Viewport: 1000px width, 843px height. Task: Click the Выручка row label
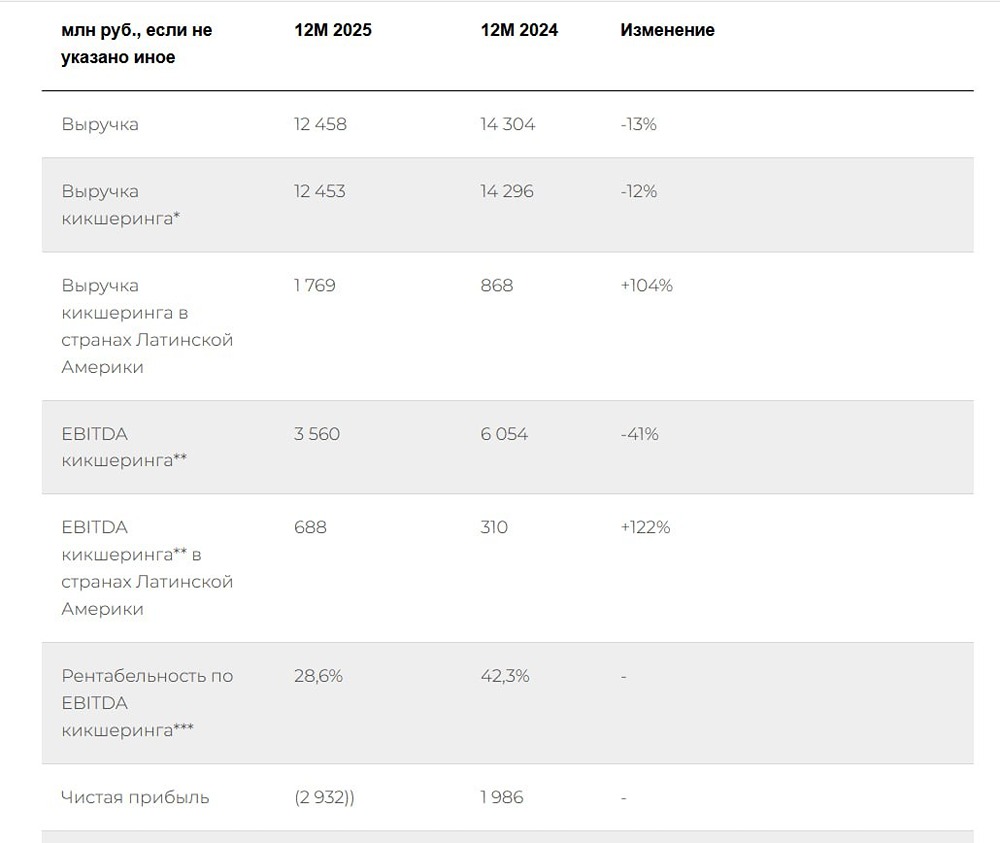coord(100,125)
